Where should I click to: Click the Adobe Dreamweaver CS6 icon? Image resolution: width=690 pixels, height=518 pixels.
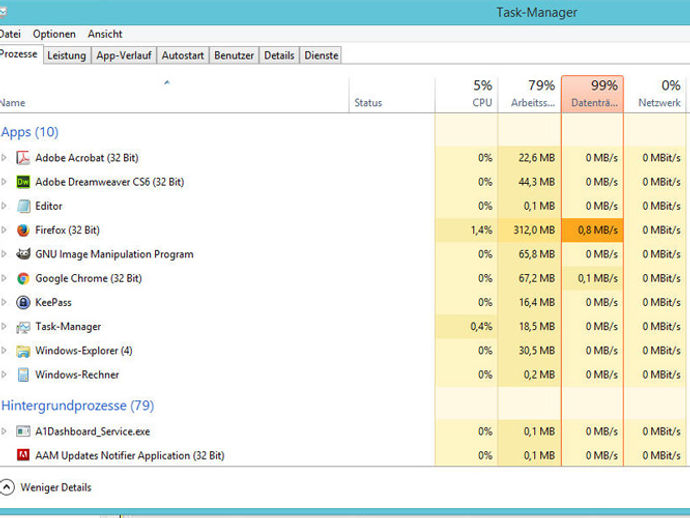tap(23, 182)
